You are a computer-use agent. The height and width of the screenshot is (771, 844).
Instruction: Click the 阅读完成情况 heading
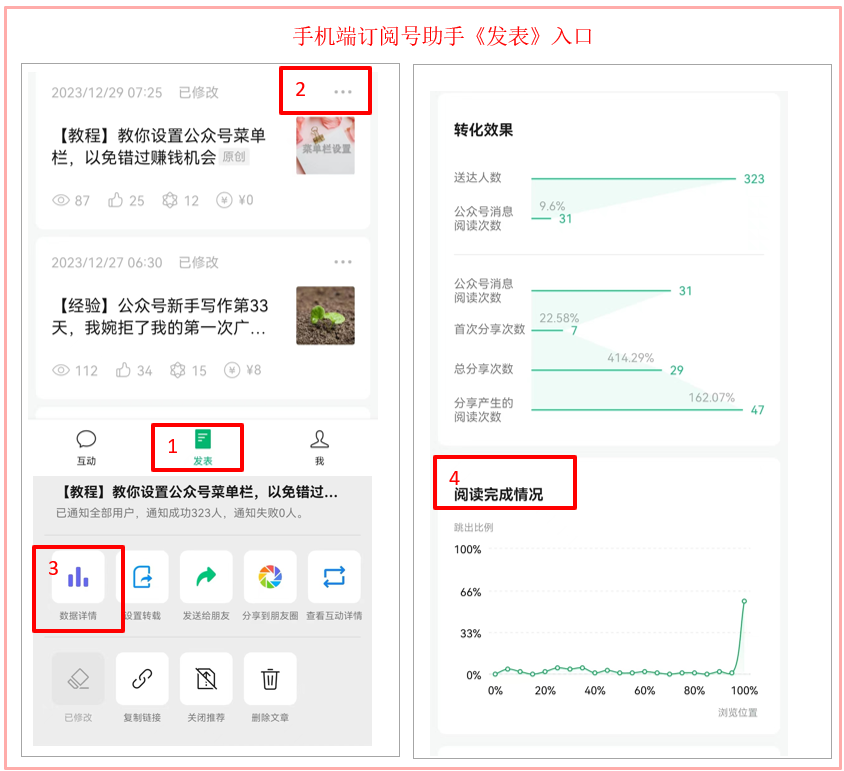point(498,494)
